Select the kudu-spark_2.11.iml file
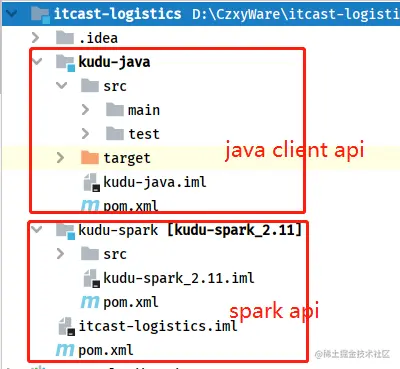This screenshot has height=369, width=400. coord(179,278)
